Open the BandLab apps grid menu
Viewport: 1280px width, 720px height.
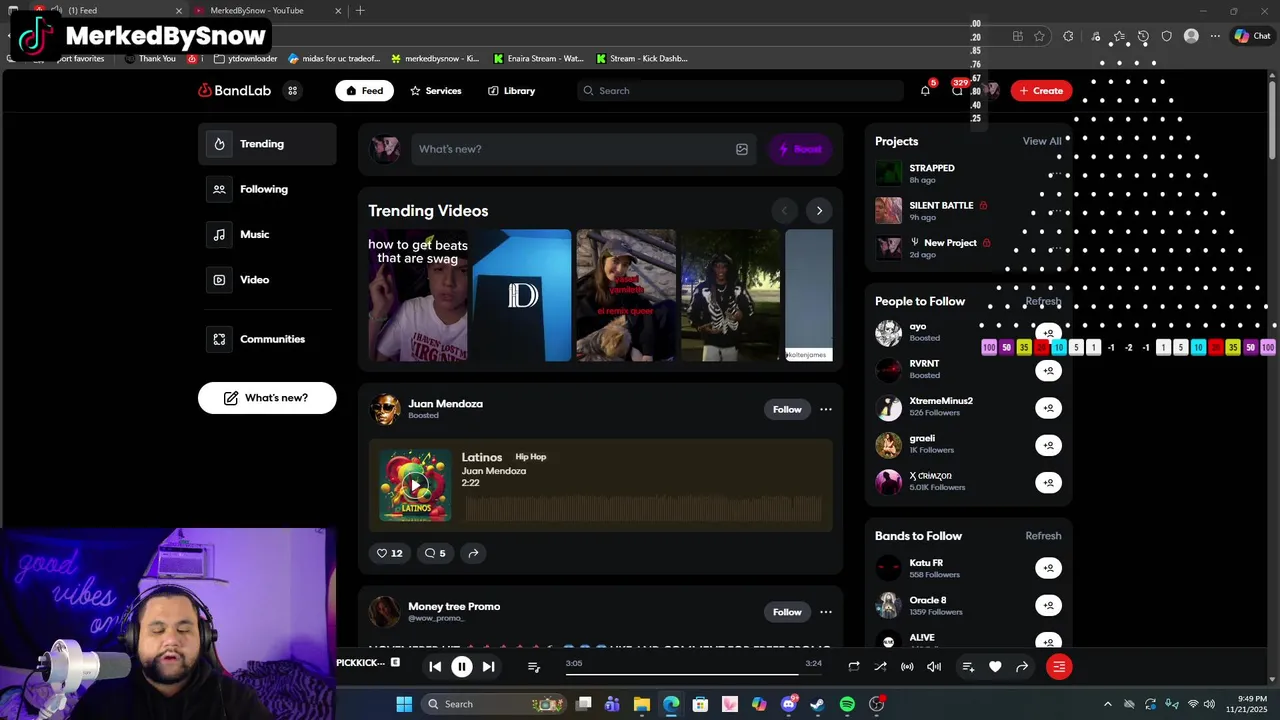tap(292, 91)
